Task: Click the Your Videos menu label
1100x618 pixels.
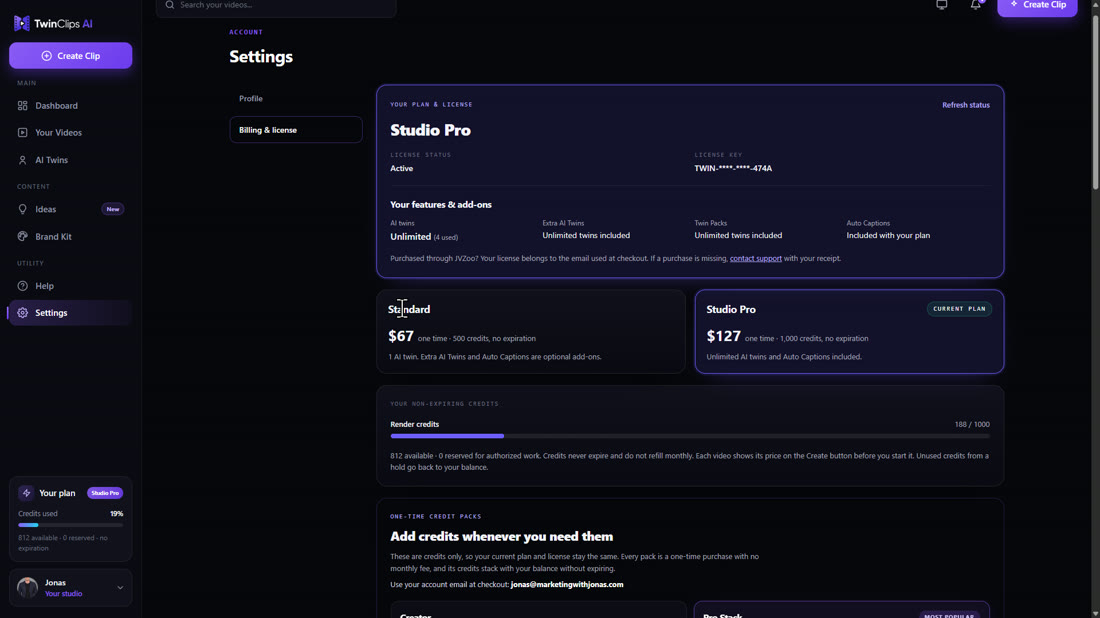Action: point(58,133)
